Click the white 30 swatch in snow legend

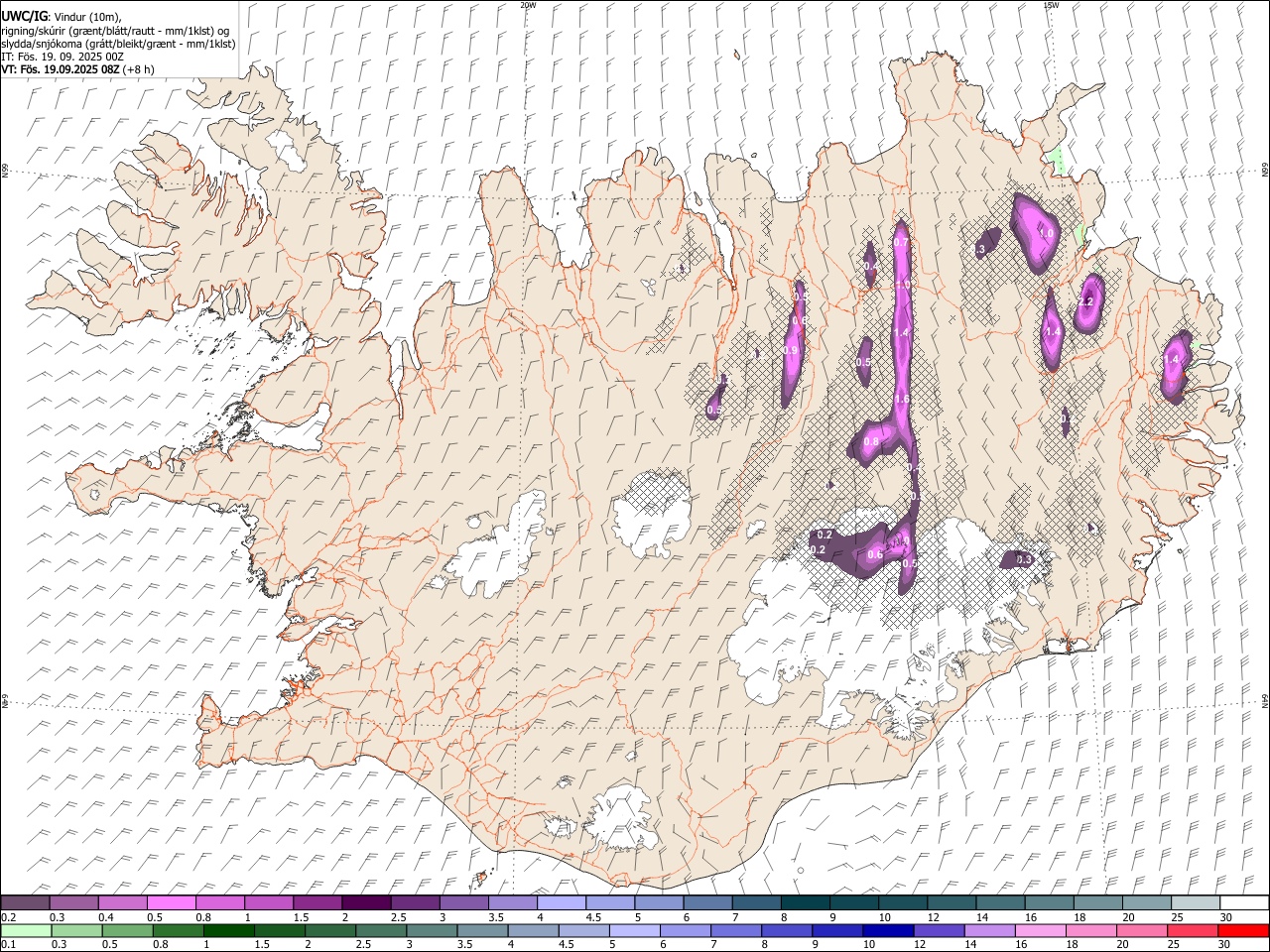(1245, 903)
